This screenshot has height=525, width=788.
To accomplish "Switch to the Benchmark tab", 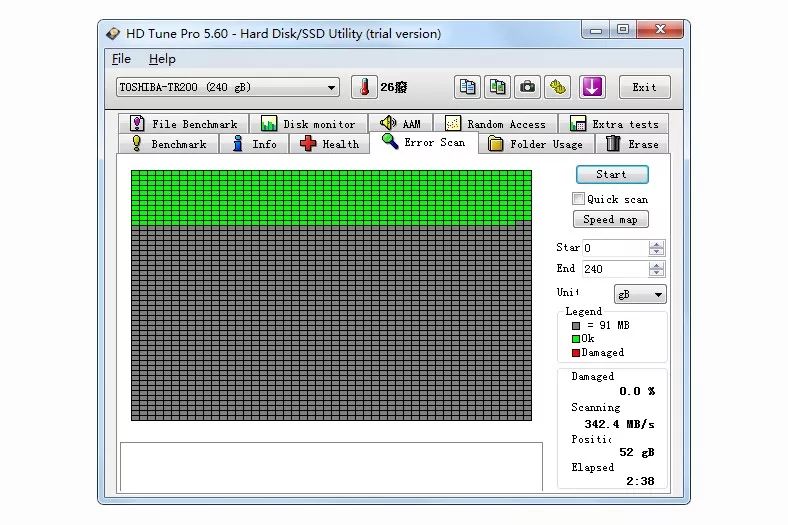I will pos(168,144).
